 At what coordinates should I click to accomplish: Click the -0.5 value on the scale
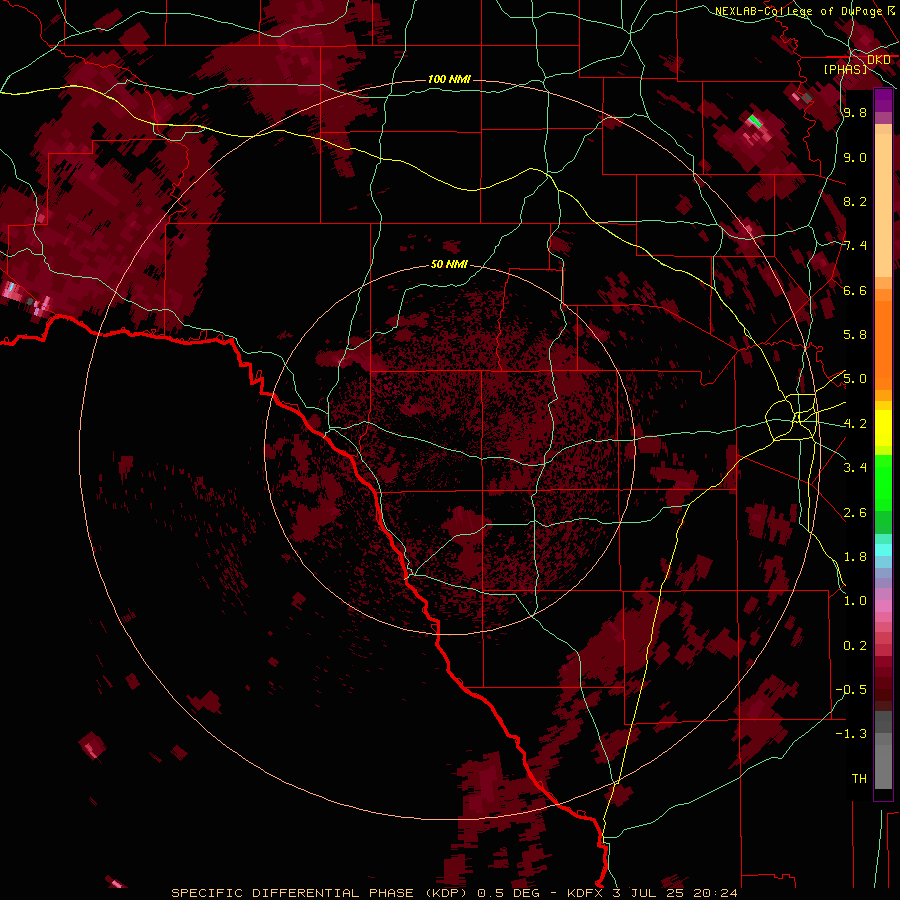point(851,689)
